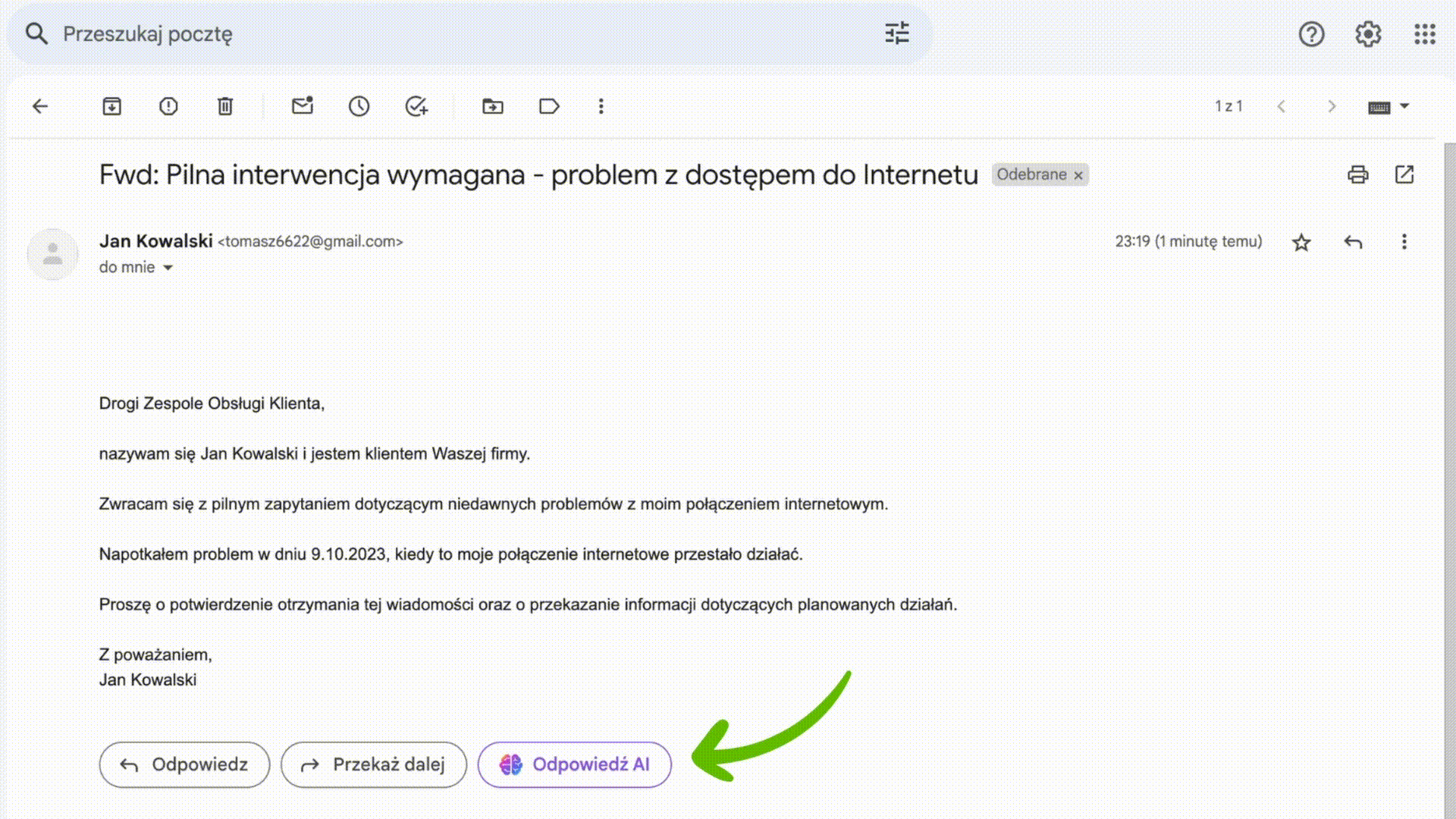Open the message's three-dot options menu

(1404, 242)
